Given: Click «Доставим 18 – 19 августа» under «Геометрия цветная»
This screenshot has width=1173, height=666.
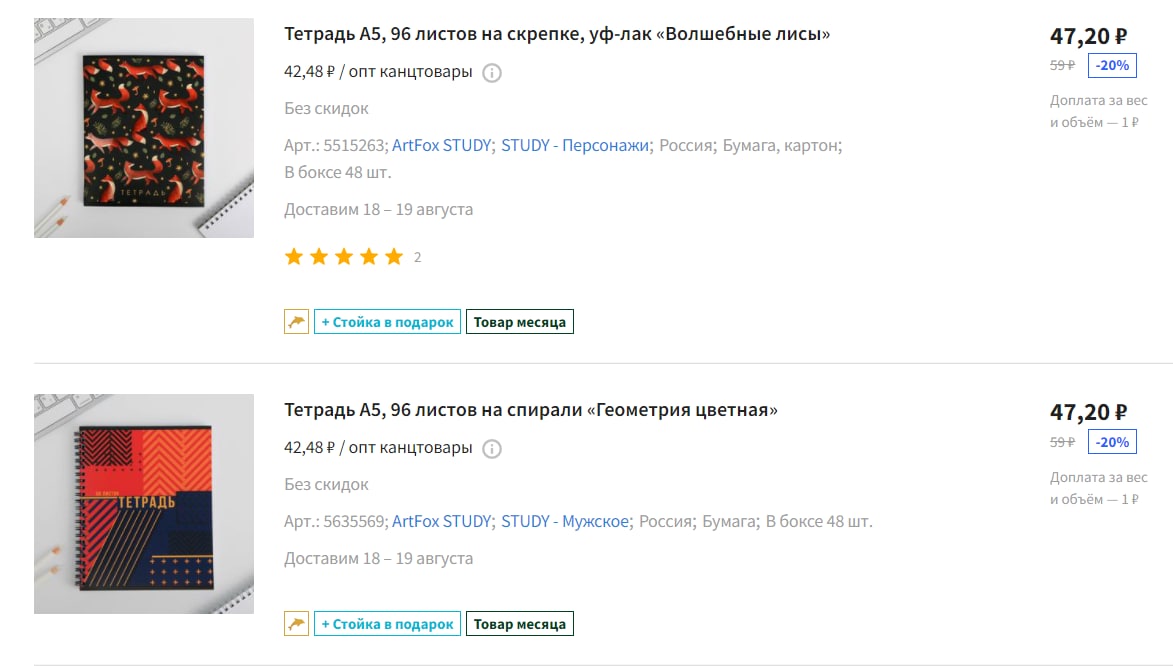Looking at the screenshot, I should 378,559.
